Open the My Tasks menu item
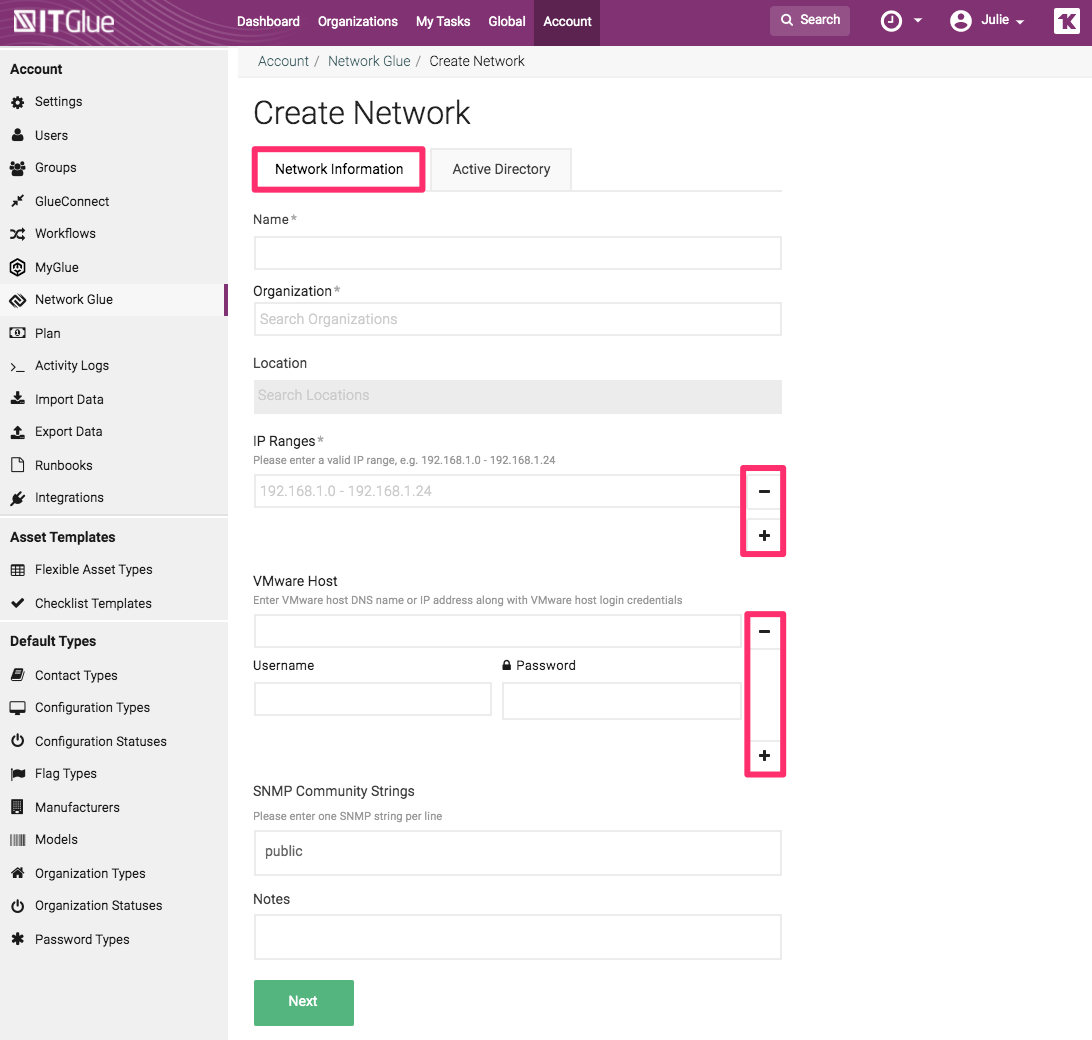 pyautogui.click(x=443, y=22)
